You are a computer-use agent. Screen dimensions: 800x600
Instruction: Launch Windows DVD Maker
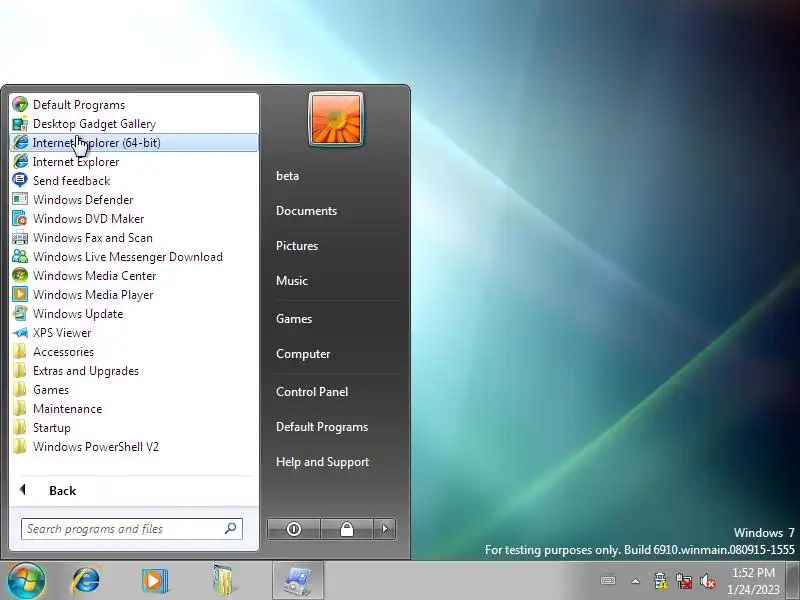point(134,219)
